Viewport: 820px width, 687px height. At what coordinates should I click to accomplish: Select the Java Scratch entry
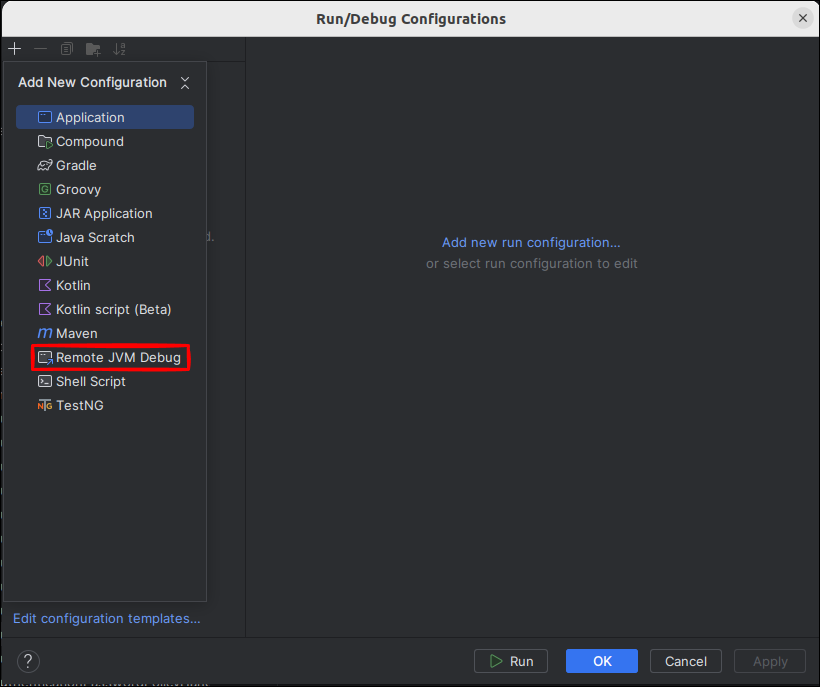95,237
